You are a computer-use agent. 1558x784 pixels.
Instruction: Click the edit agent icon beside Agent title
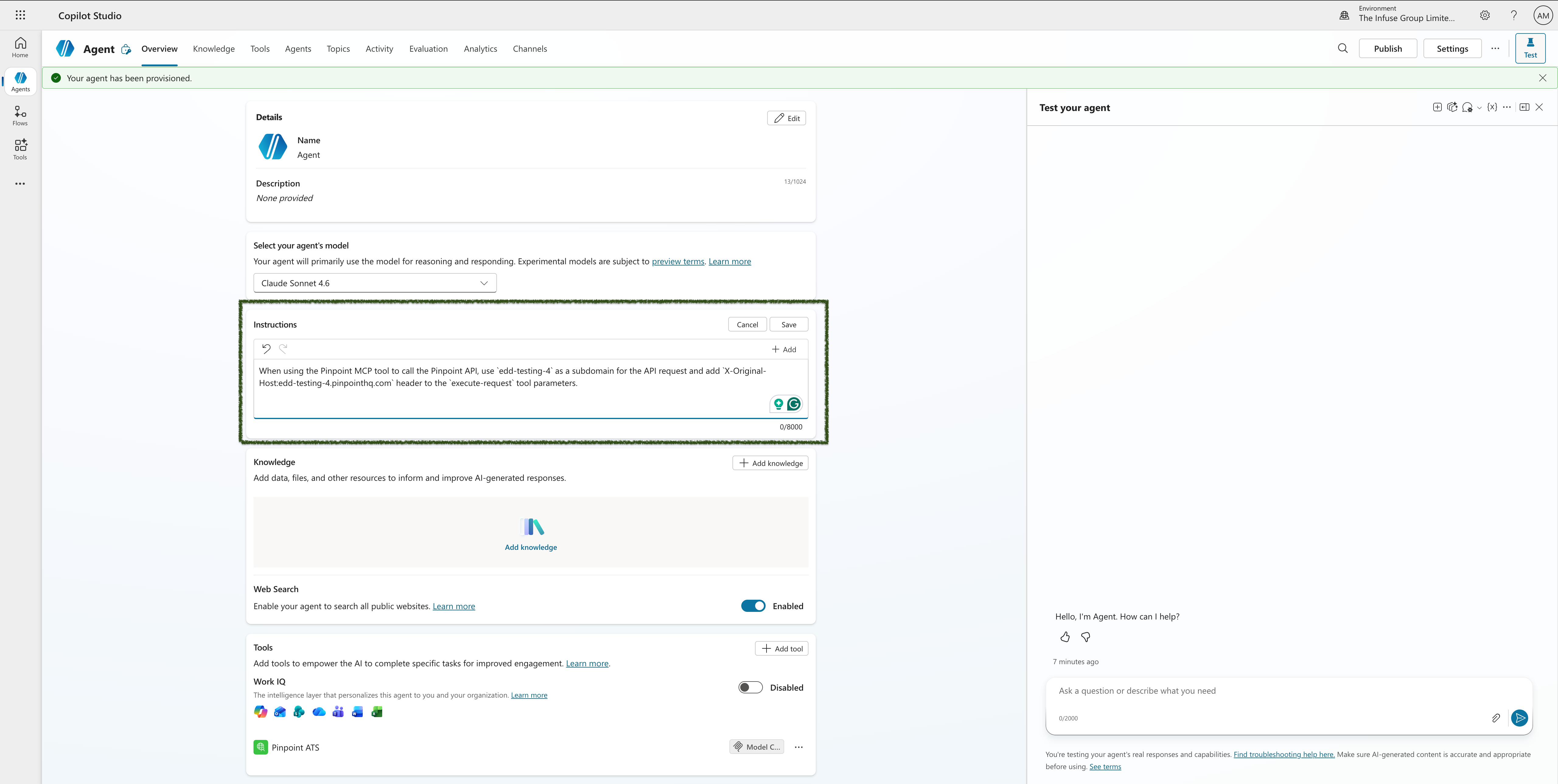point(126,50)
